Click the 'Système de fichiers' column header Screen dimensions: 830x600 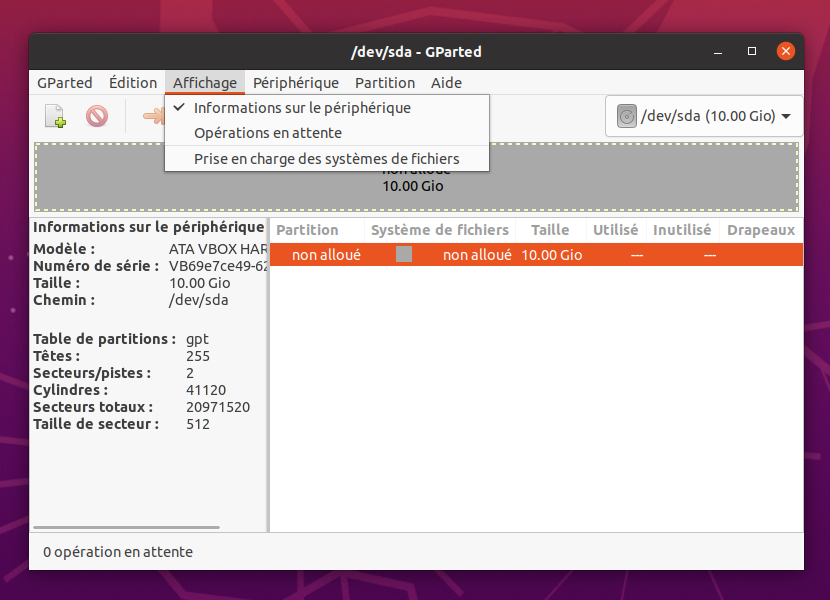440,230
